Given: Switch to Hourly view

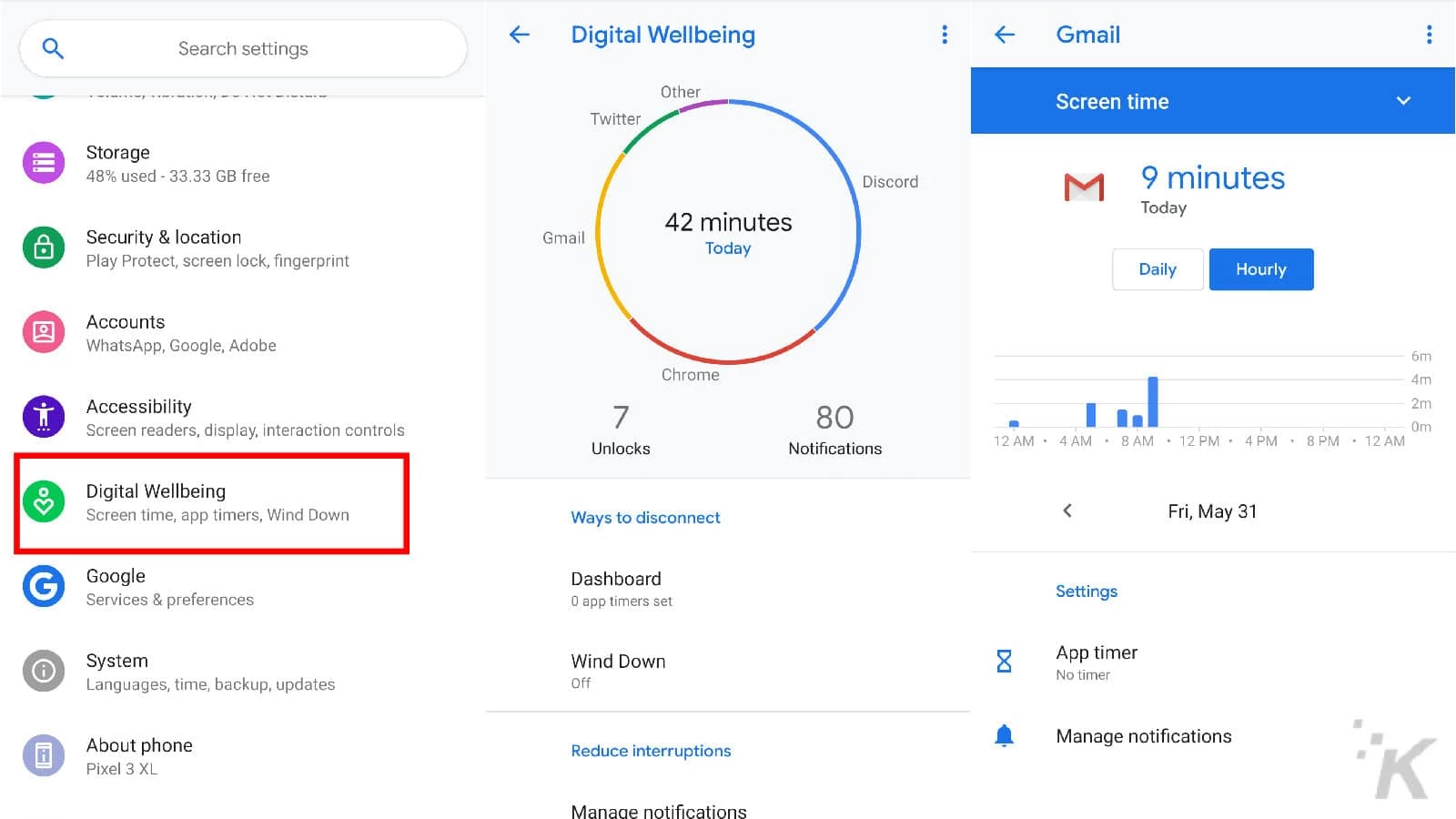Looking at the screenshot, I should click(x=1261, y=269).
